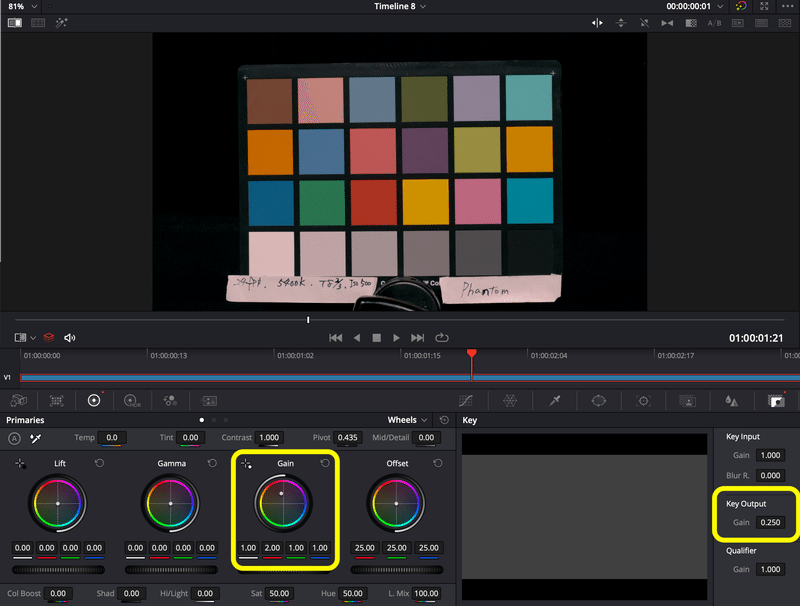Click the flip horizontal viewer icon
Viewport: 800px width, 606px height.
[597, 23]
